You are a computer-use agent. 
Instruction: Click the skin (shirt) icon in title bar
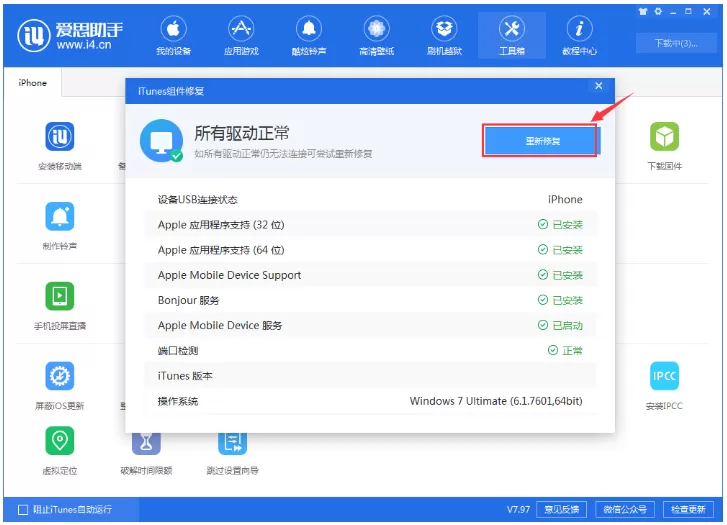click(643, 12)
